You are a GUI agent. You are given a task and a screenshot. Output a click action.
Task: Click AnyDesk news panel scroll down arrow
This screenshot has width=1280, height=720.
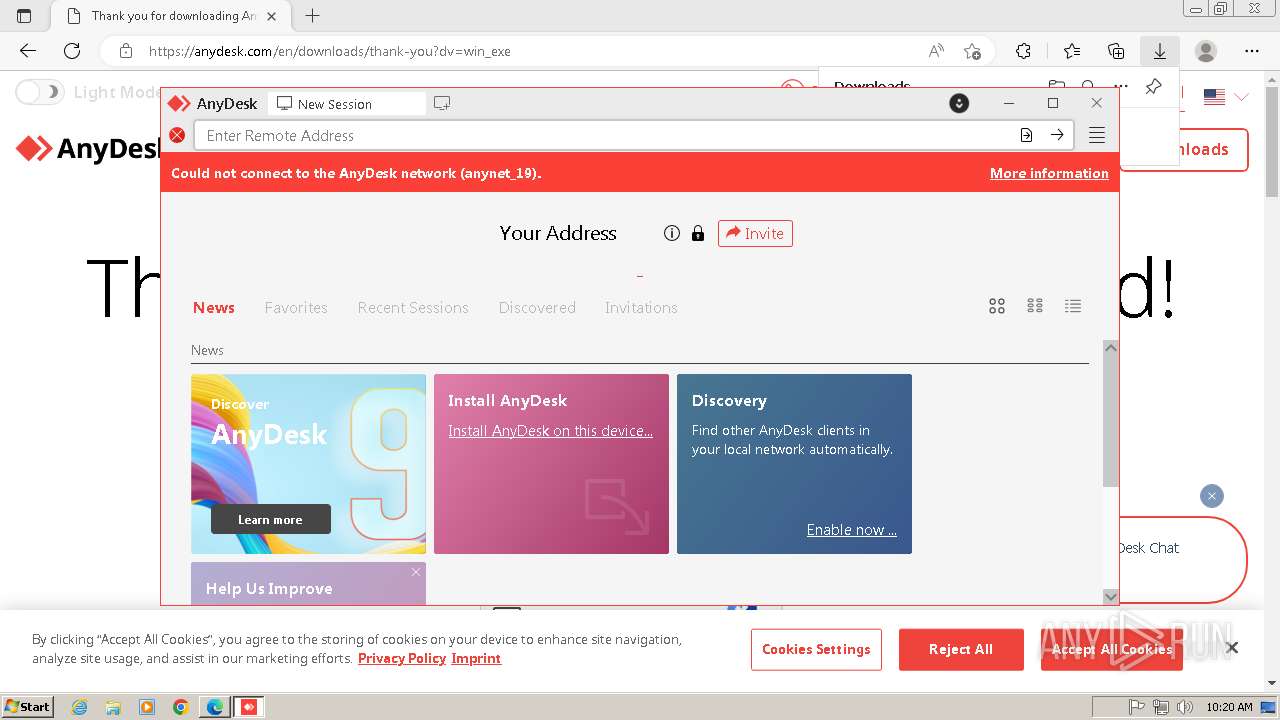click(1111, 596)
